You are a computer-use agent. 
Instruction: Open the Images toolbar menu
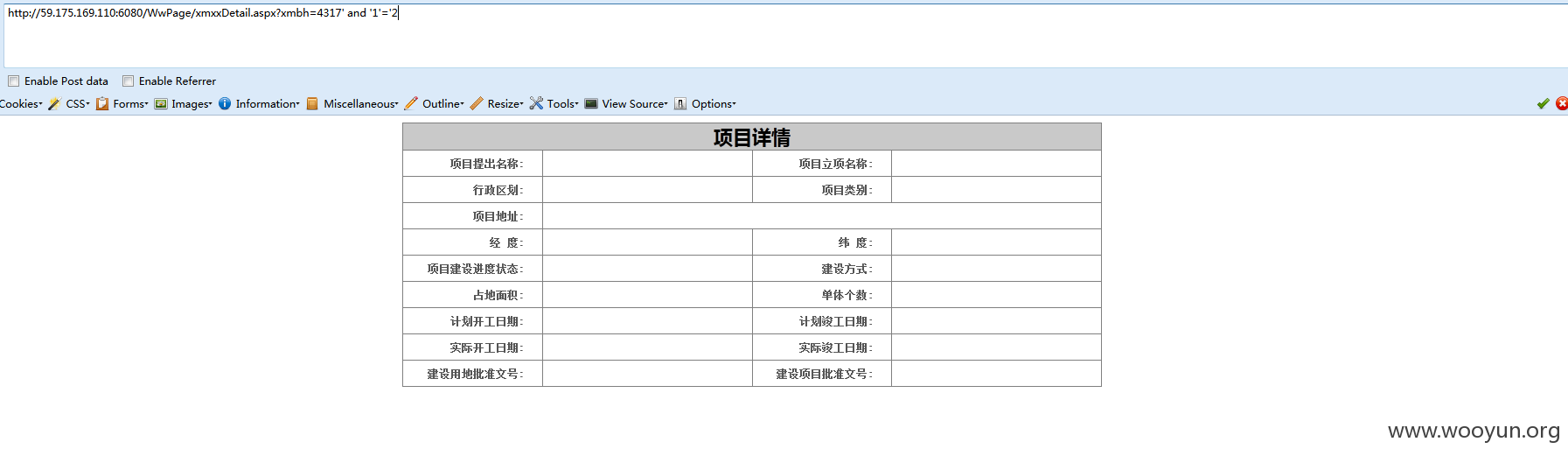pyautogui.click(x=192, y=104)
